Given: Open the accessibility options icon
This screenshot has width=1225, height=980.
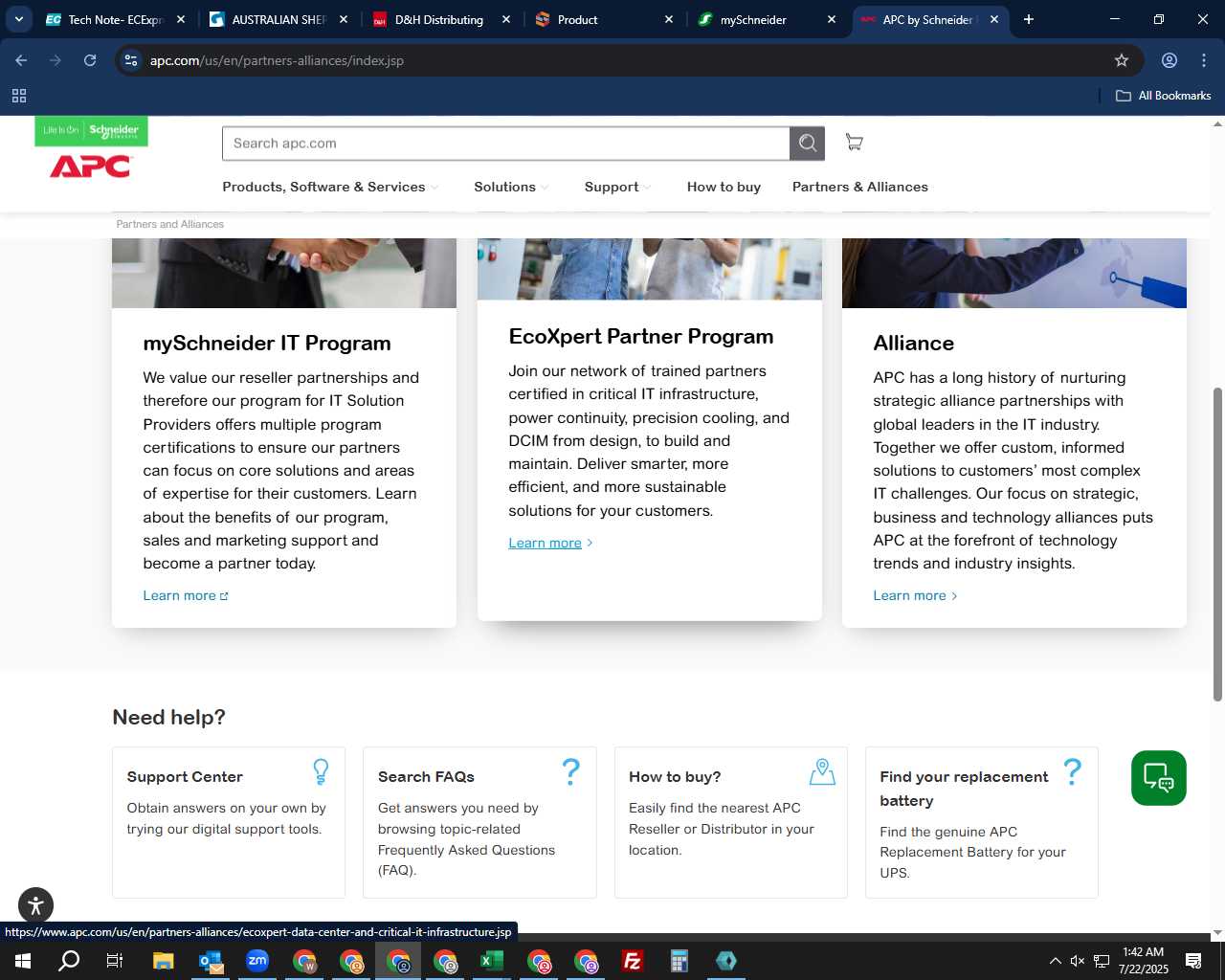Looking at the screenshot, I should point(35,905).
